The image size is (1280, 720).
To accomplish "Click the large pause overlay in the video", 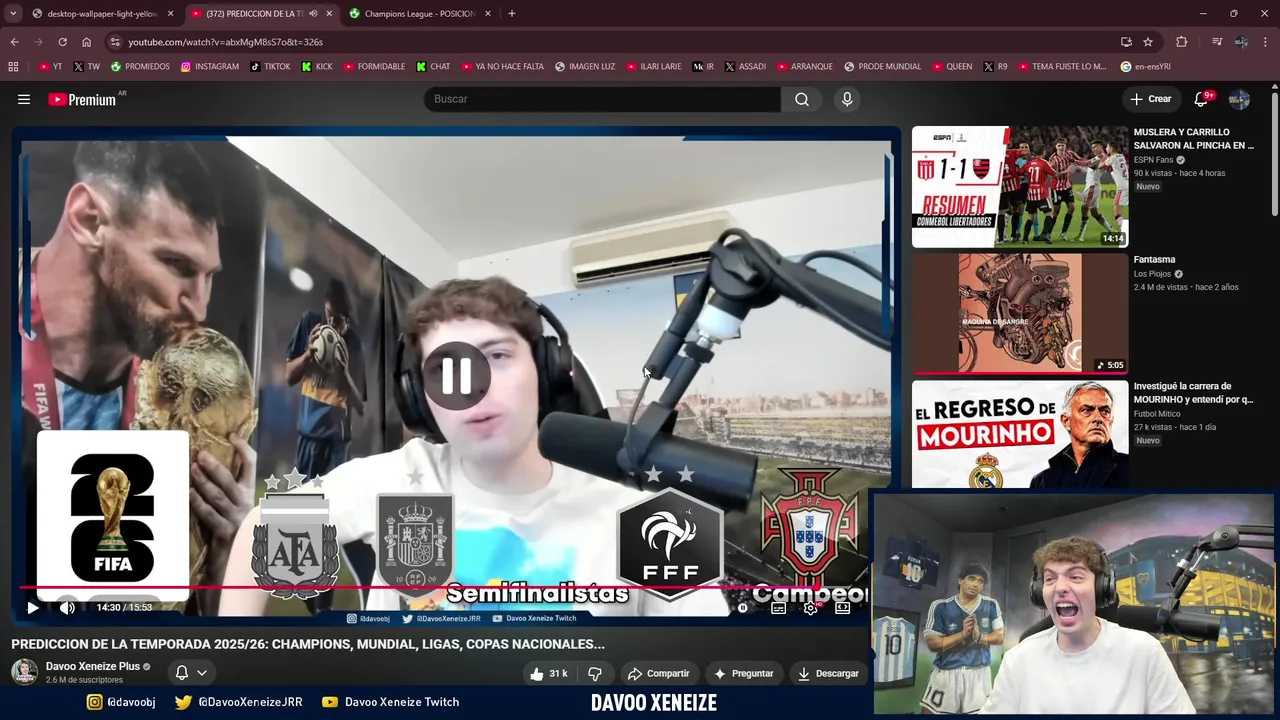I will [457, 375].
